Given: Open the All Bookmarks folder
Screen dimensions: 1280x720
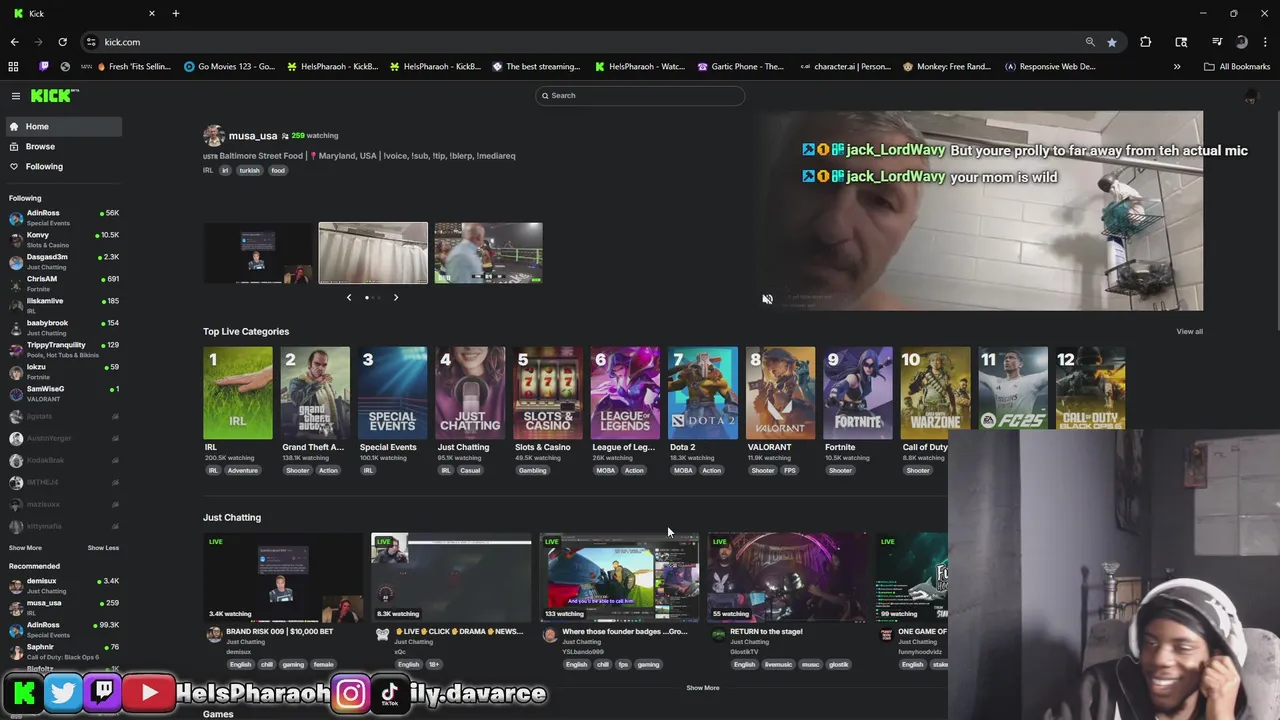Looking at the screenshot, I should [x=1237, y=67].
